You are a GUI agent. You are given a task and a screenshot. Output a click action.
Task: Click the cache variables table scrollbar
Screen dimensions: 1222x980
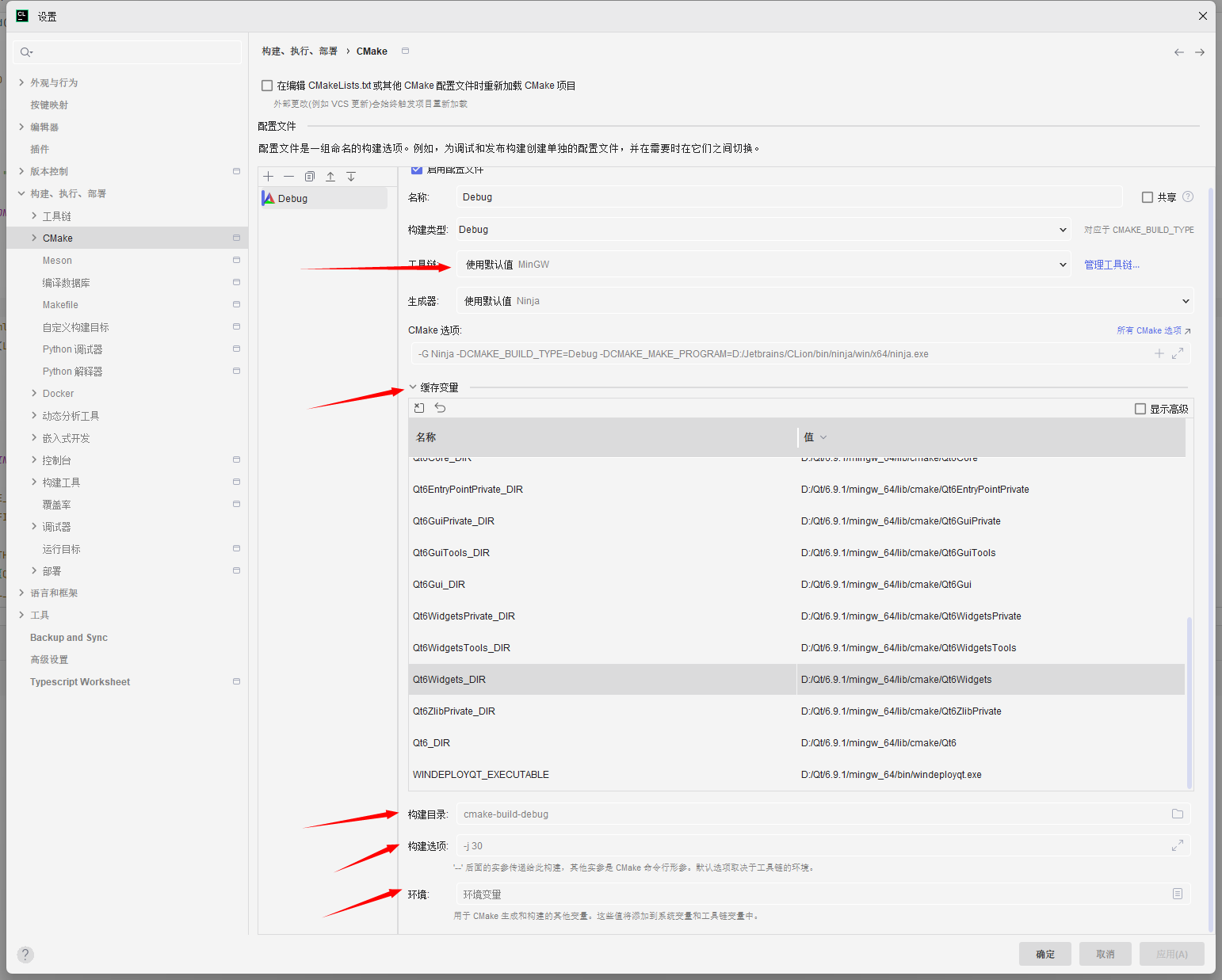point(1190,702)
